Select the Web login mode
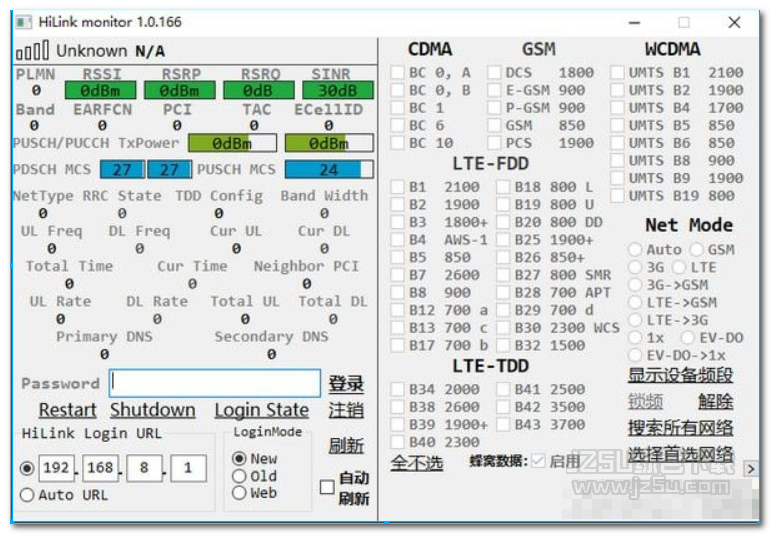Viewport: 771px width, 535px height. coord(239,493)
